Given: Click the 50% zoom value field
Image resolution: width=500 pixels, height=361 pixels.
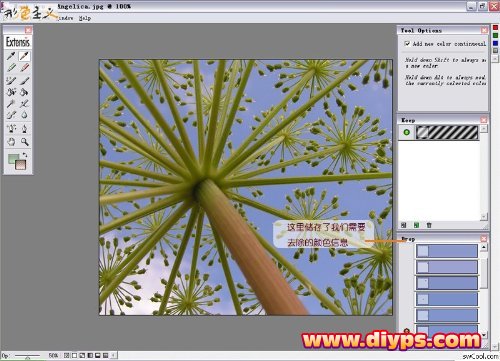Looking at the screenshot, I should click(53, 356).
